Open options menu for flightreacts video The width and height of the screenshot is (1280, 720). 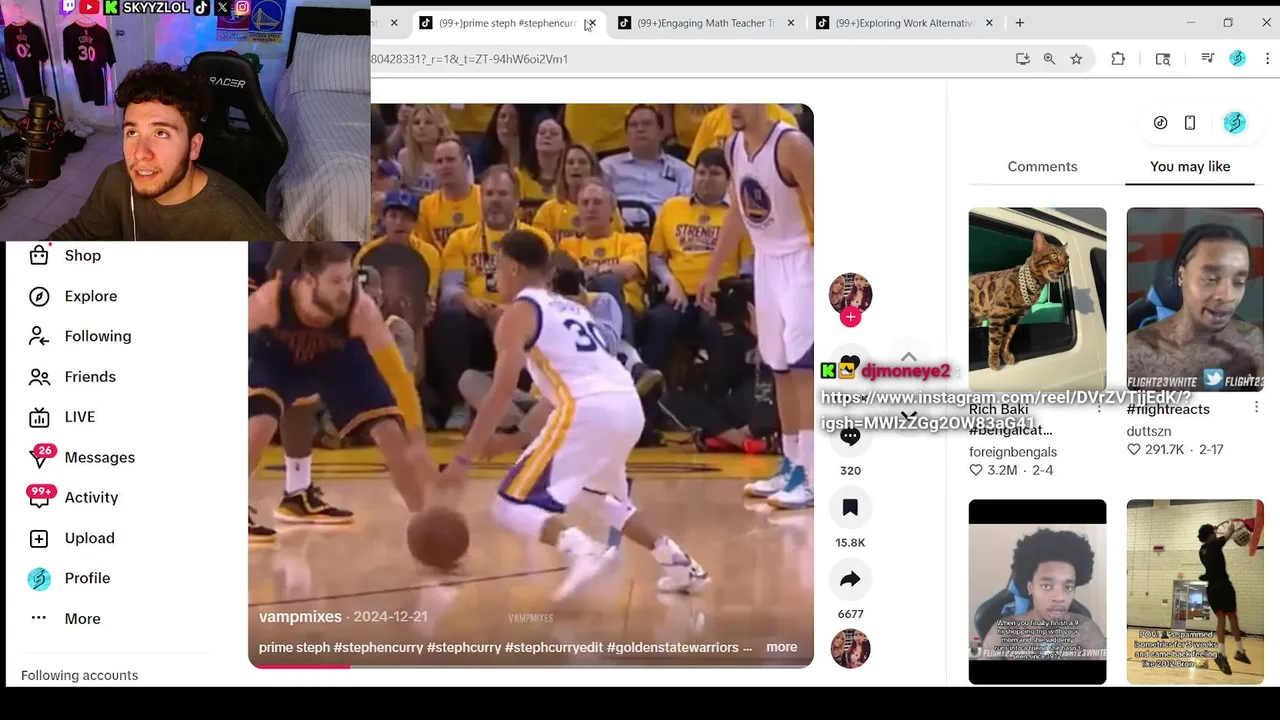(x=1256, y=408)
